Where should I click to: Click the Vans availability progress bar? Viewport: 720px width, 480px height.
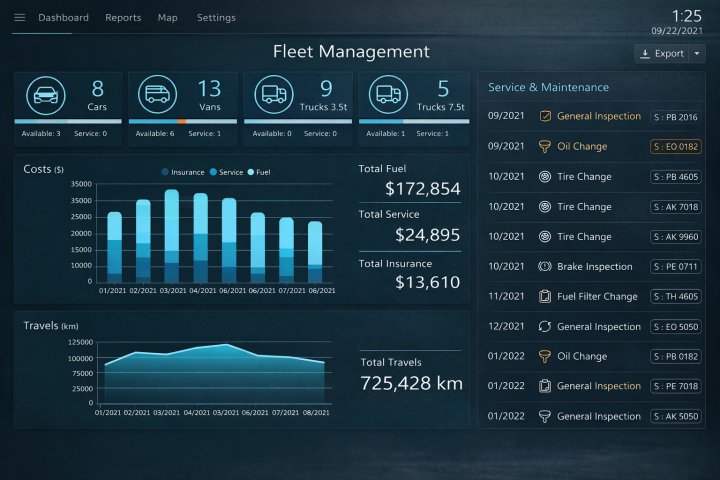click(x=180, y=121)
